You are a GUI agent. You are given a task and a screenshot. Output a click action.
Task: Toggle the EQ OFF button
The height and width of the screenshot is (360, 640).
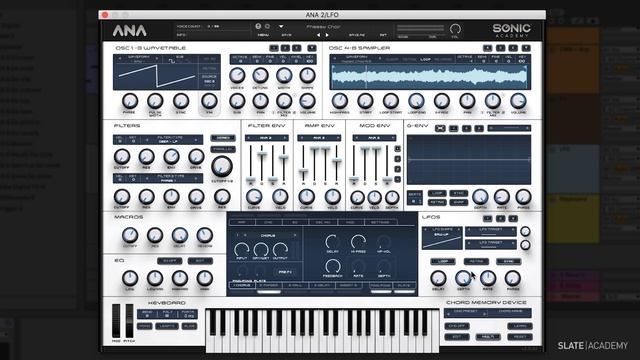coord(169,261)
